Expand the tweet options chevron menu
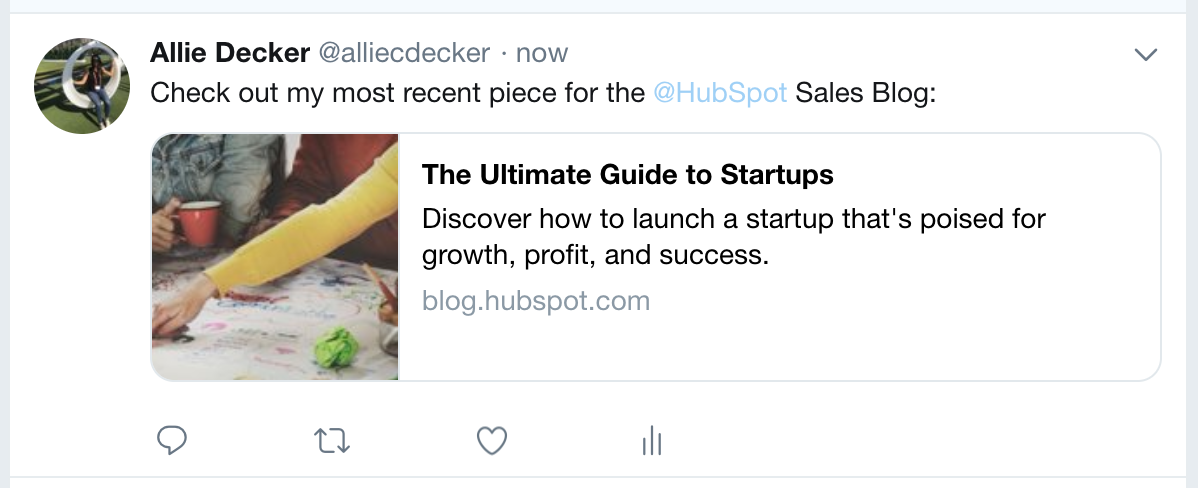 (x=1146, y=54)
